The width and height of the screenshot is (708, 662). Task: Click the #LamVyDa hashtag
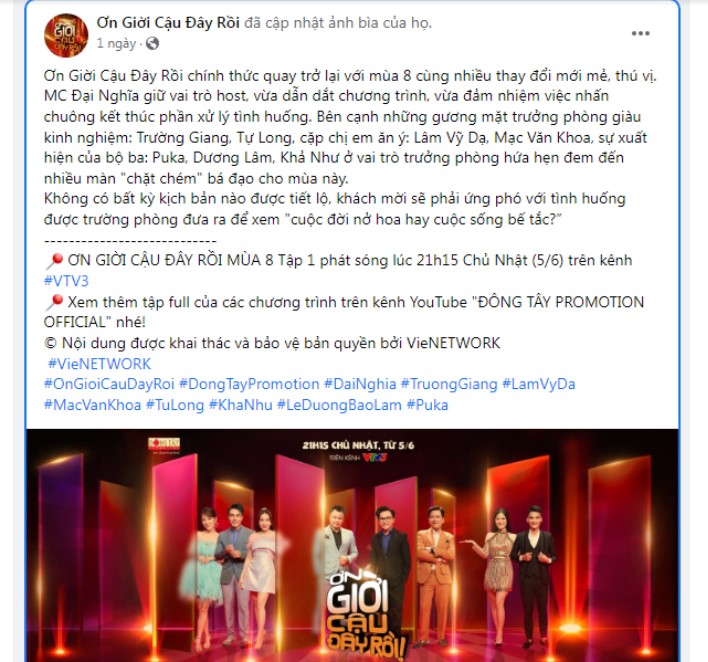(539, 384)
